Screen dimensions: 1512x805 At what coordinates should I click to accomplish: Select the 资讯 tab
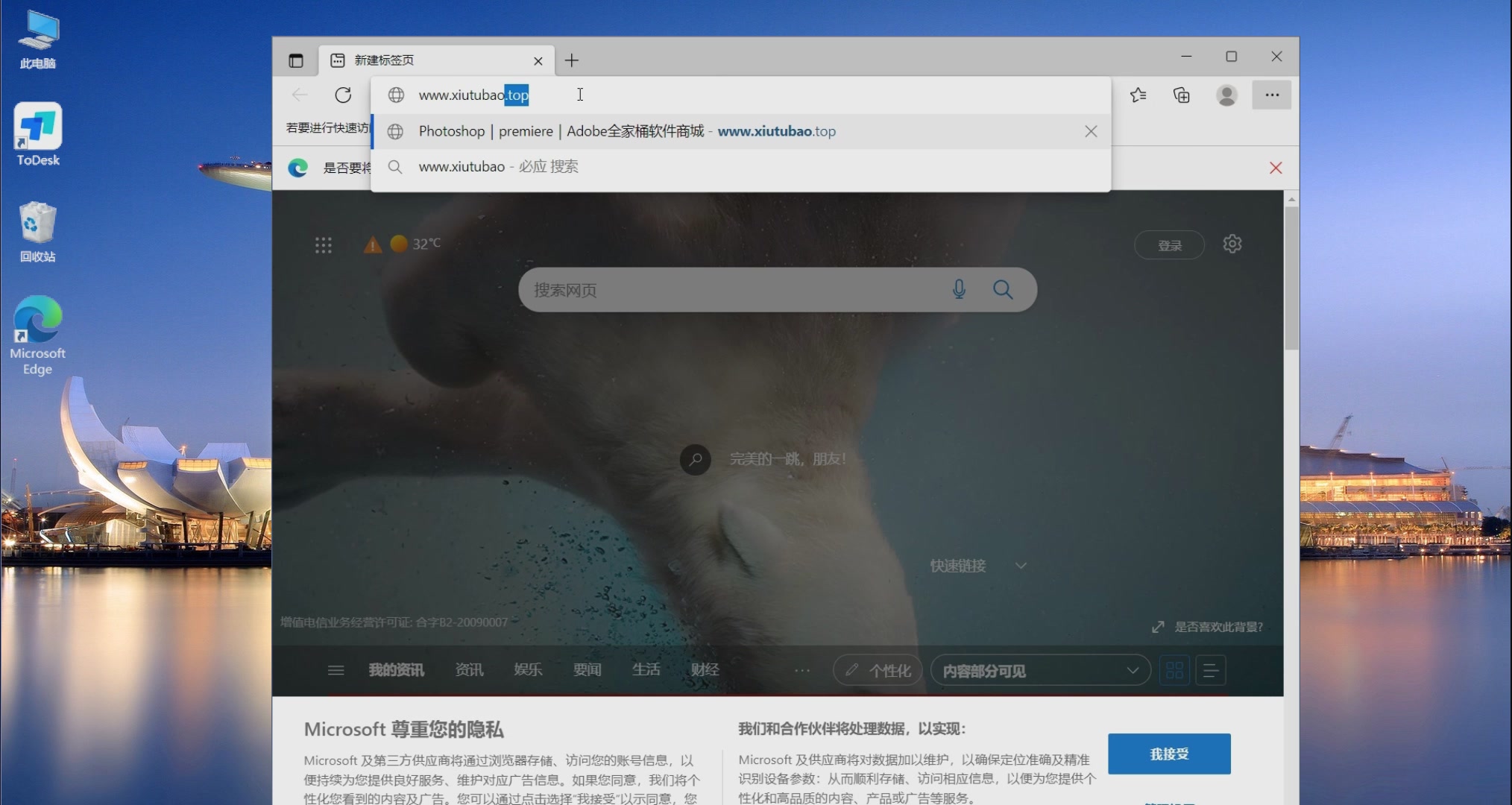point(469,670)
